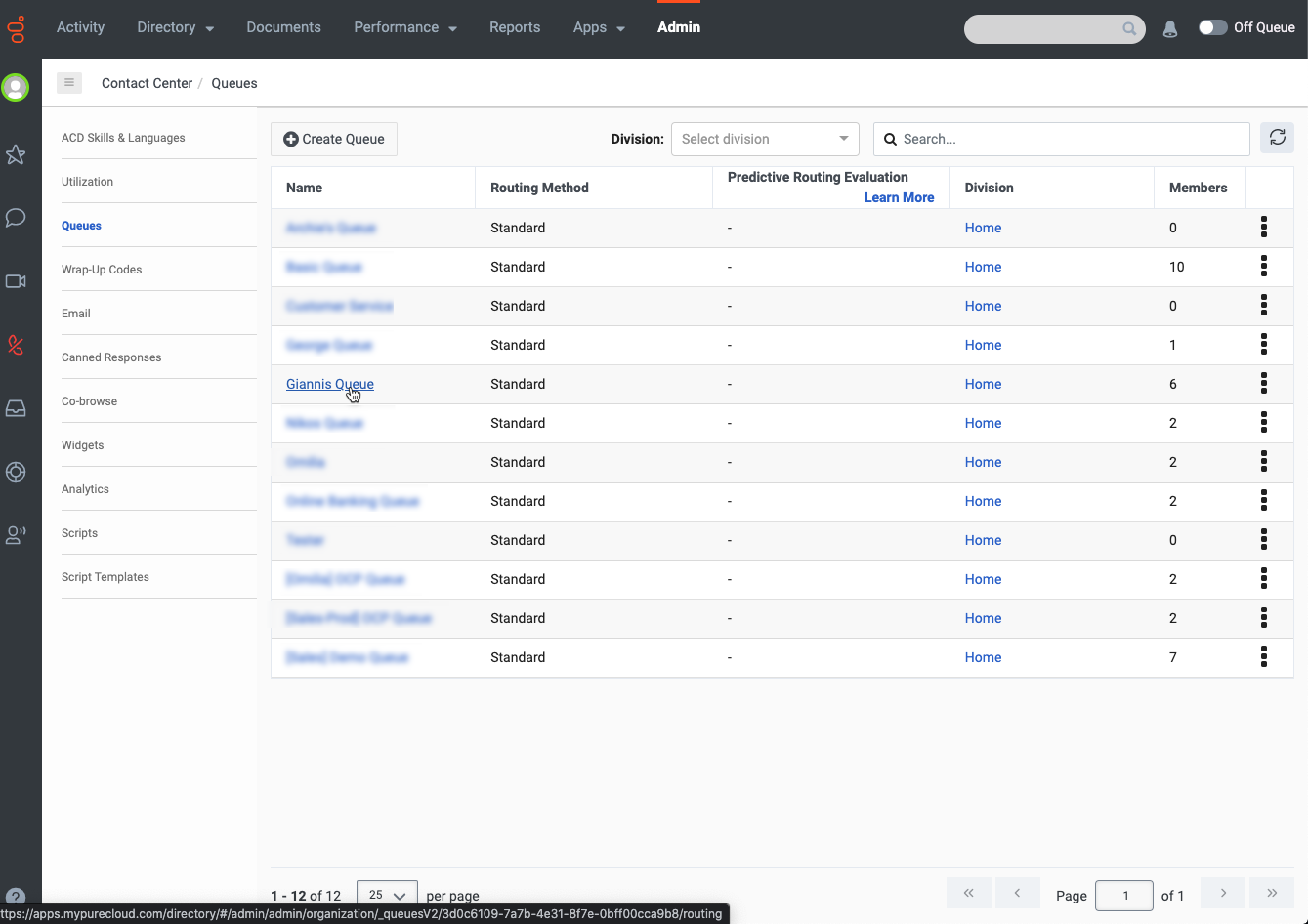Screen dimensions: 1308x924
Task: Open the three-dot menu for Giannis Queue
Action: [1263, 384]
